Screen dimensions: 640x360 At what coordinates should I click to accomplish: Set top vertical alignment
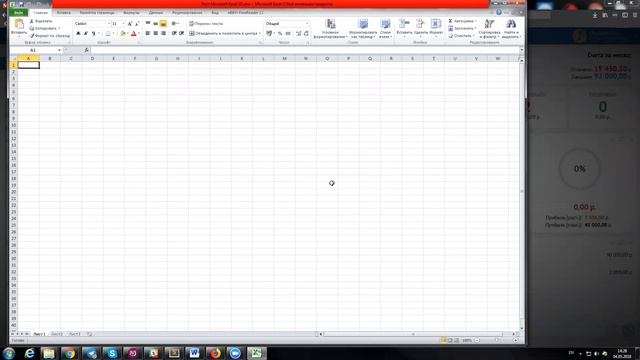point(148,24)
